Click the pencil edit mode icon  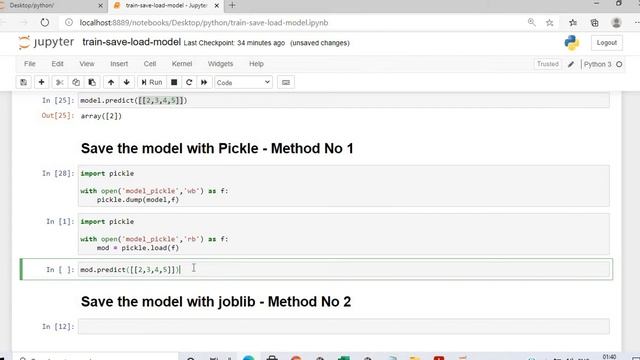click(x=571, y=64)
